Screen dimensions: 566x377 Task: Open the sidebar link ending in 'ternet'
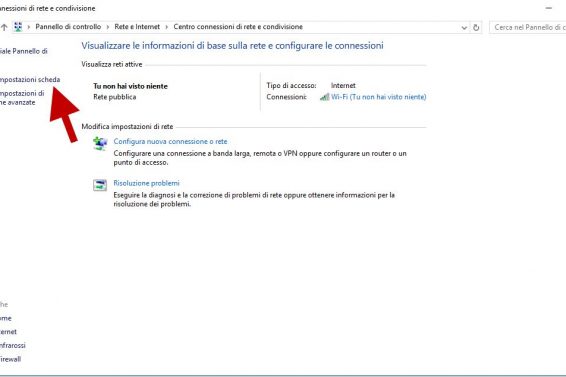point(8,332)
